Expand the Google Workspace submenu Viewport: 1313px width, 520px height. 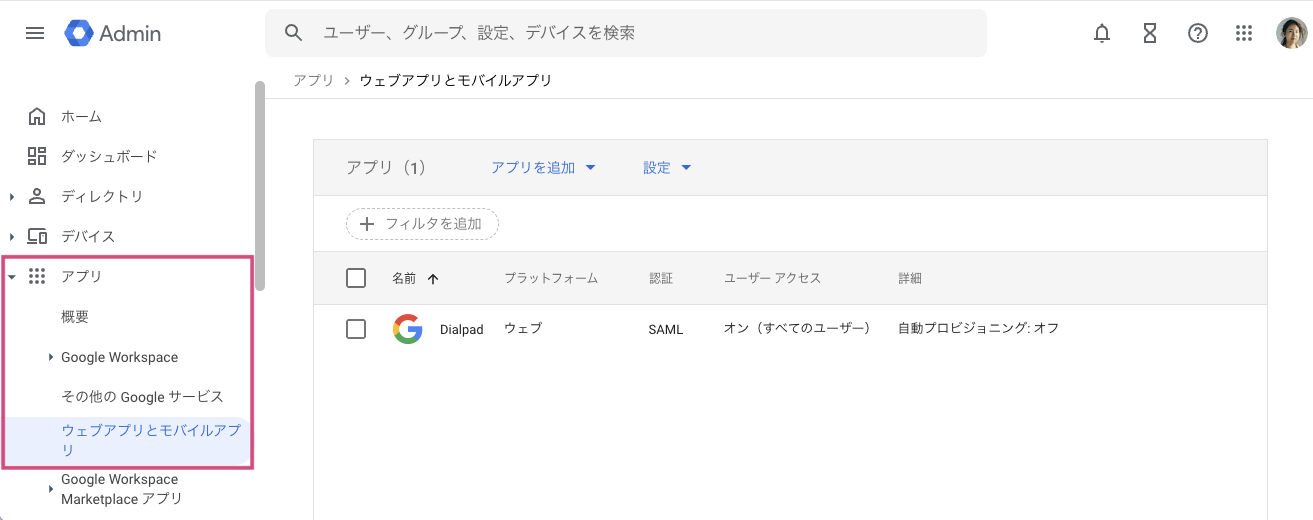pos(51,357)
